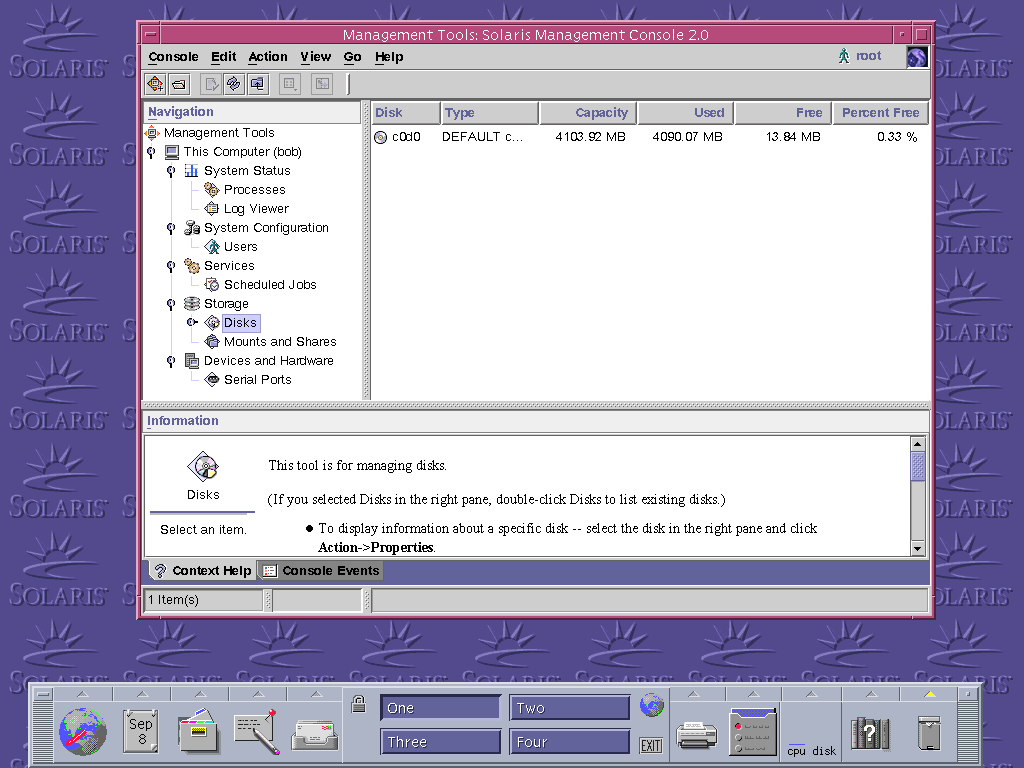
Task: Switch to workspace Two
Action: 569,708
